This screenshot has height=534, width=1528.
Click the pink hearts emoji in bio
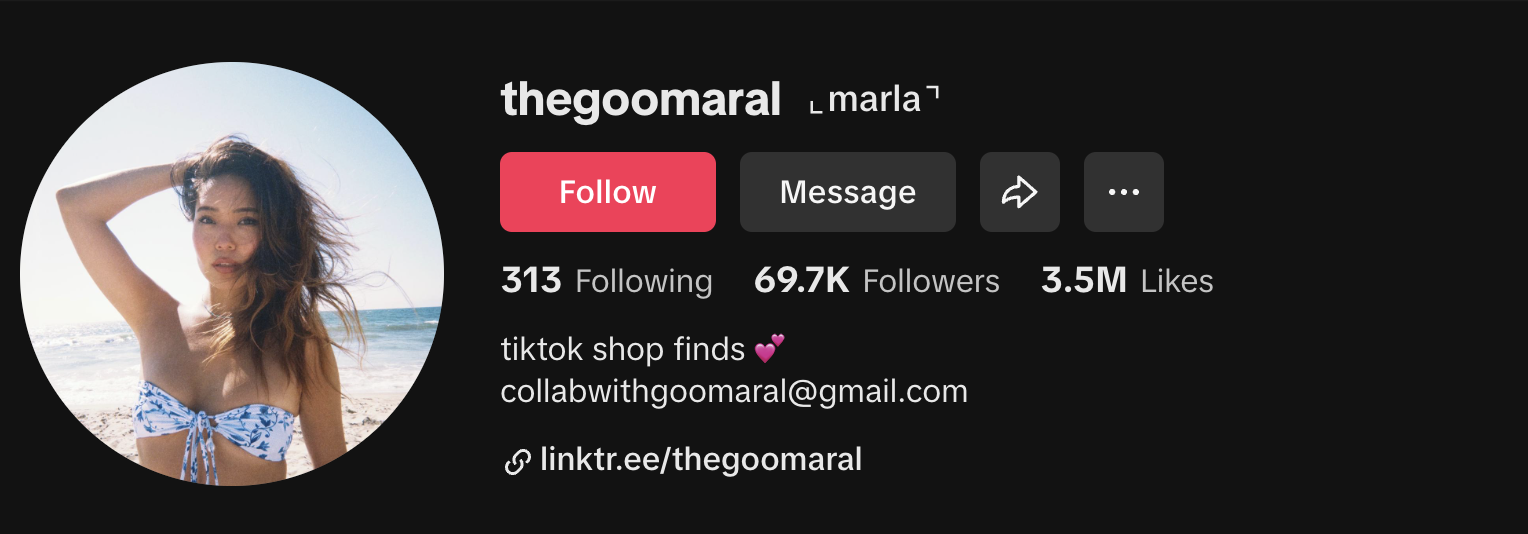click(x=769, y=349)
